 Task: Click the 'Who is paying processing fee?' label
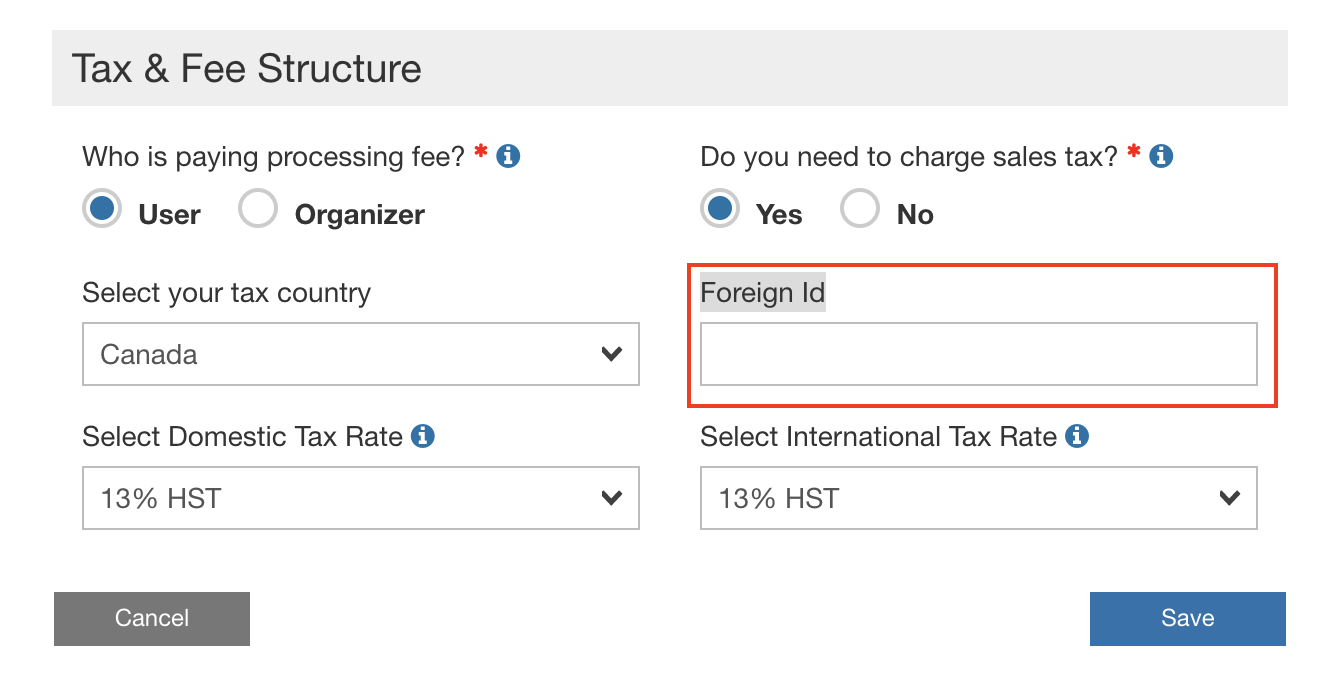(x=273, y=157)
